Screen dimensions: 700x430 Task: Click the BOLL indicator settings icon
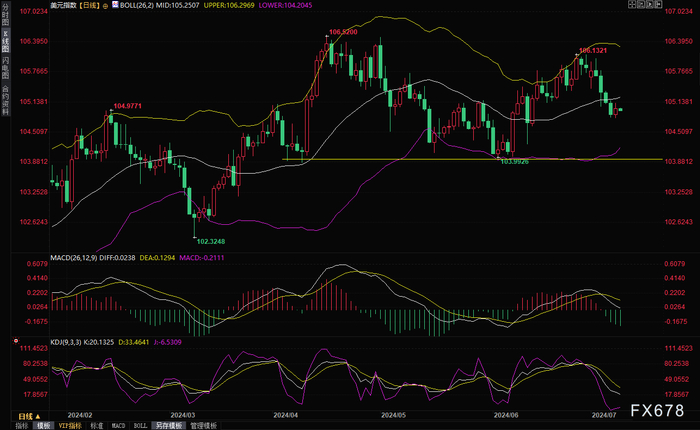coord(115,5)
